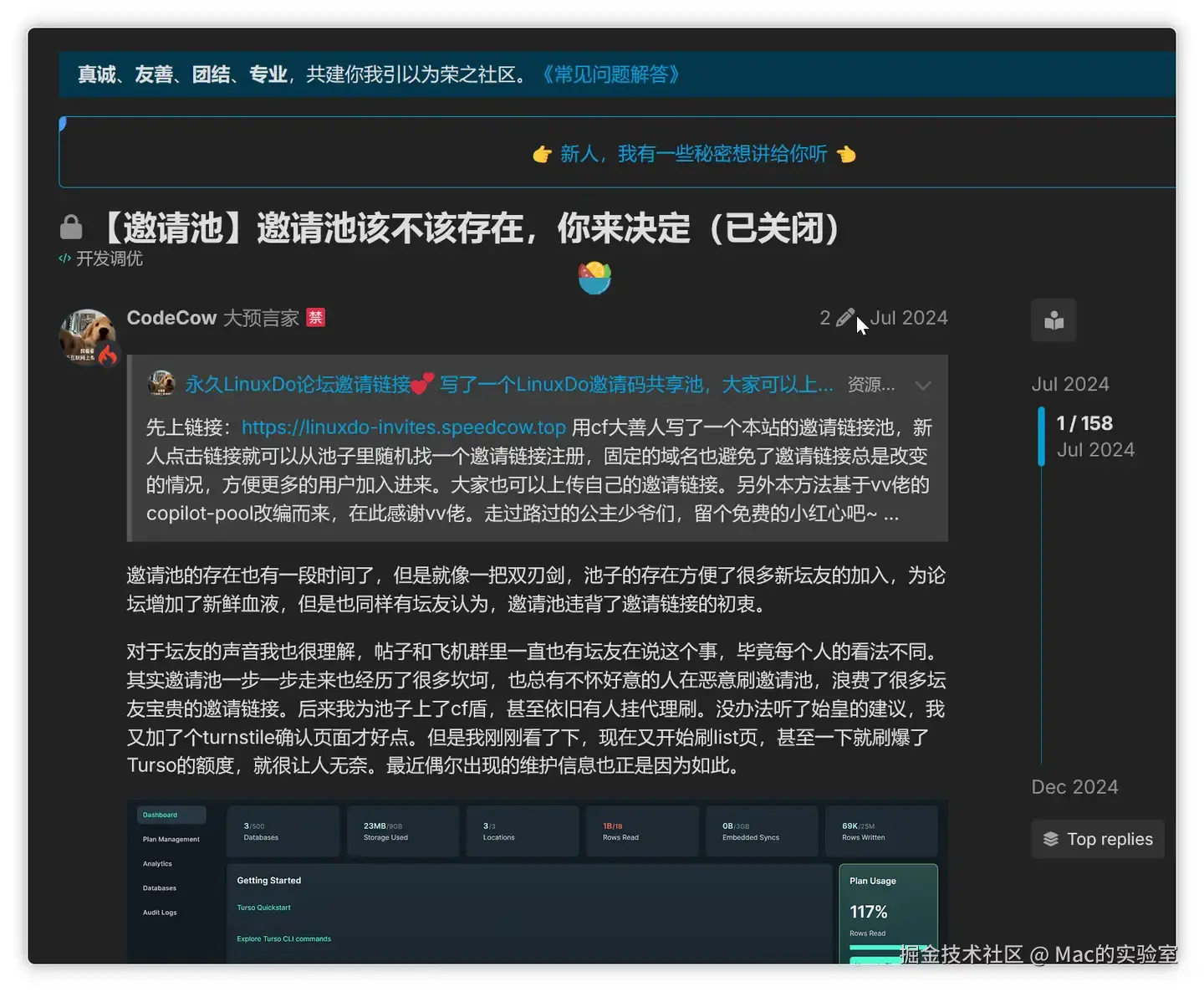Click the layers icon on Top replies

(x=1051, y=839)
